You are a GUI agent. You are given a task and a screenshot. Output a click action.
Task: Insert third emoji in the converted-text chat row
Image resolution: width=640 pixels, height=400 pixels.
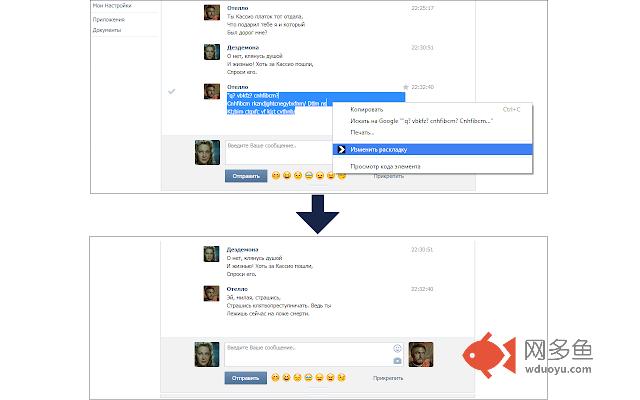[x=298, y=378]
